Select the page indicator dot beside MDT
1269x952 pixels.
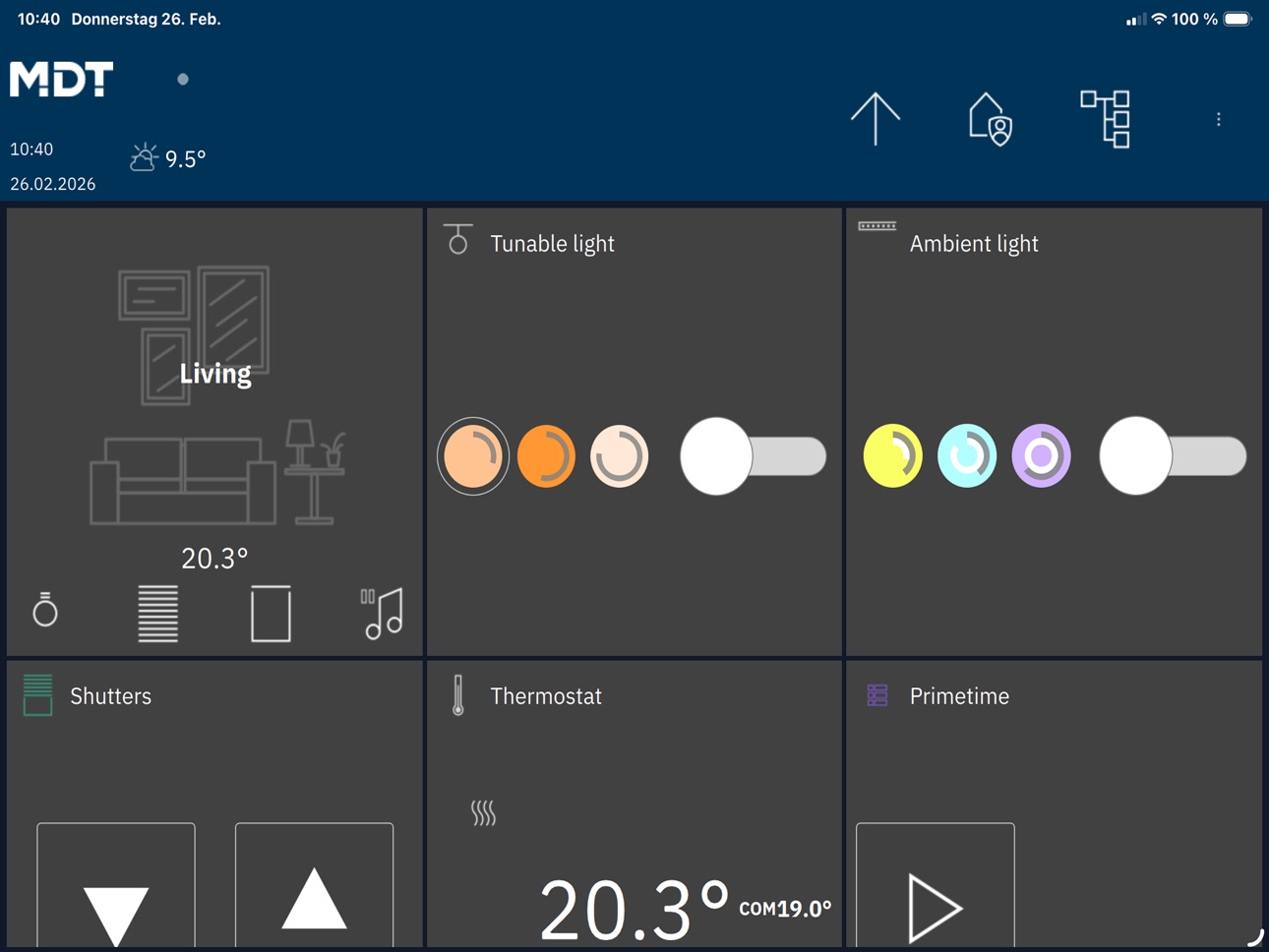(183, 79)
